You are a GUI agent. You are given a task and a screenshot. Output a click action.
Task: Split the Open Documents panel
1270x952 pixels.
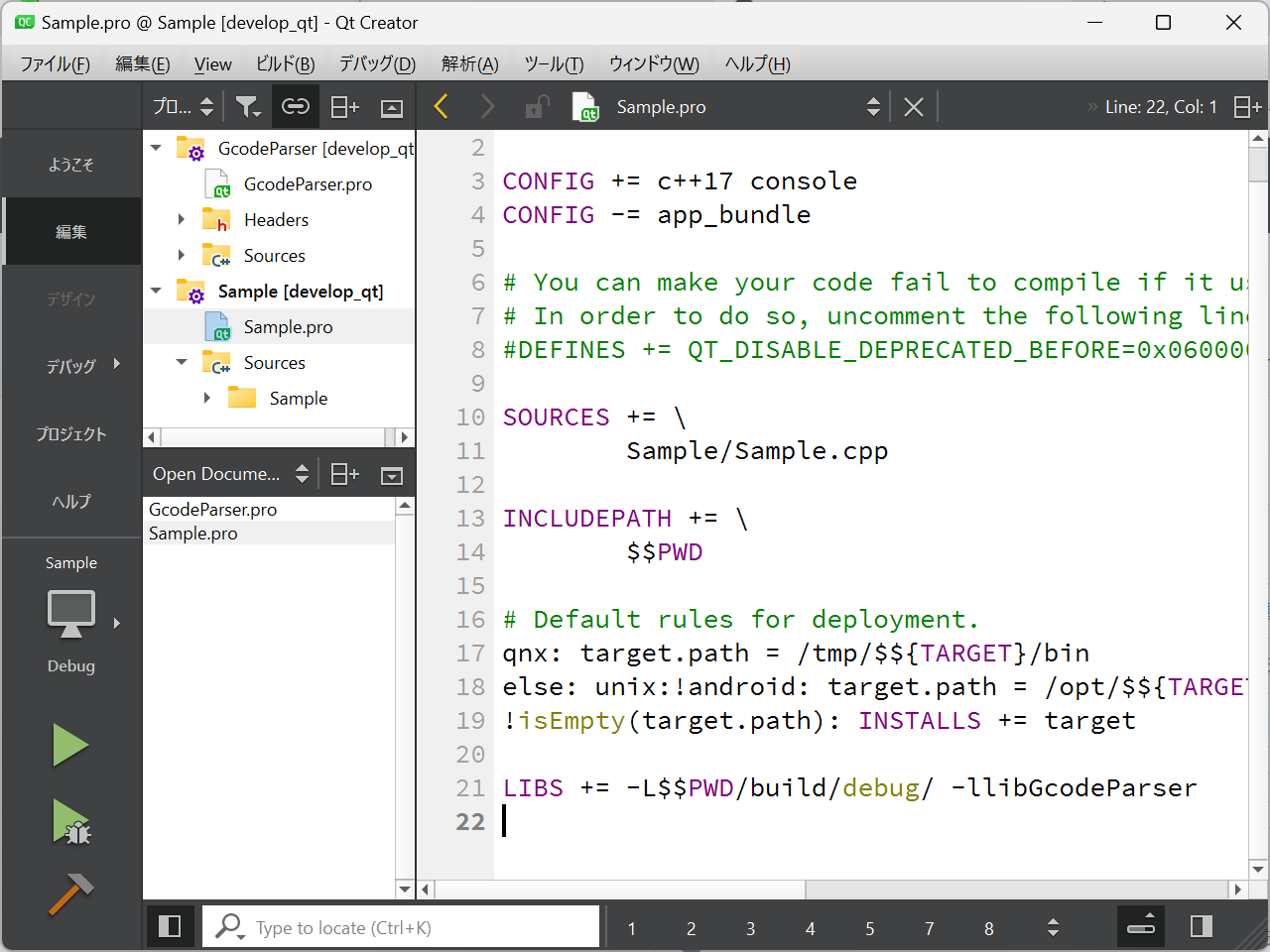(x=344, y=474)
